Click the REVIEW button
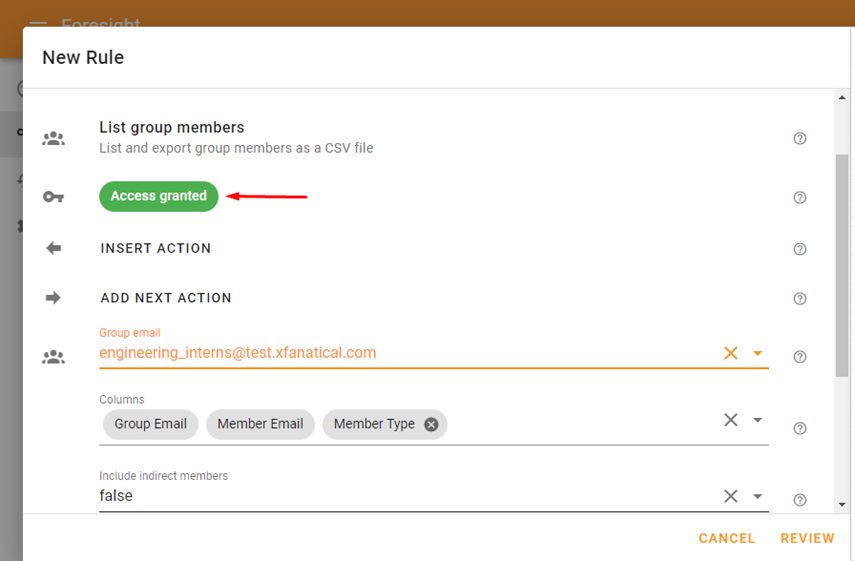Image resolution: width=855 pixels, height=561 pixels. [807, 539]
